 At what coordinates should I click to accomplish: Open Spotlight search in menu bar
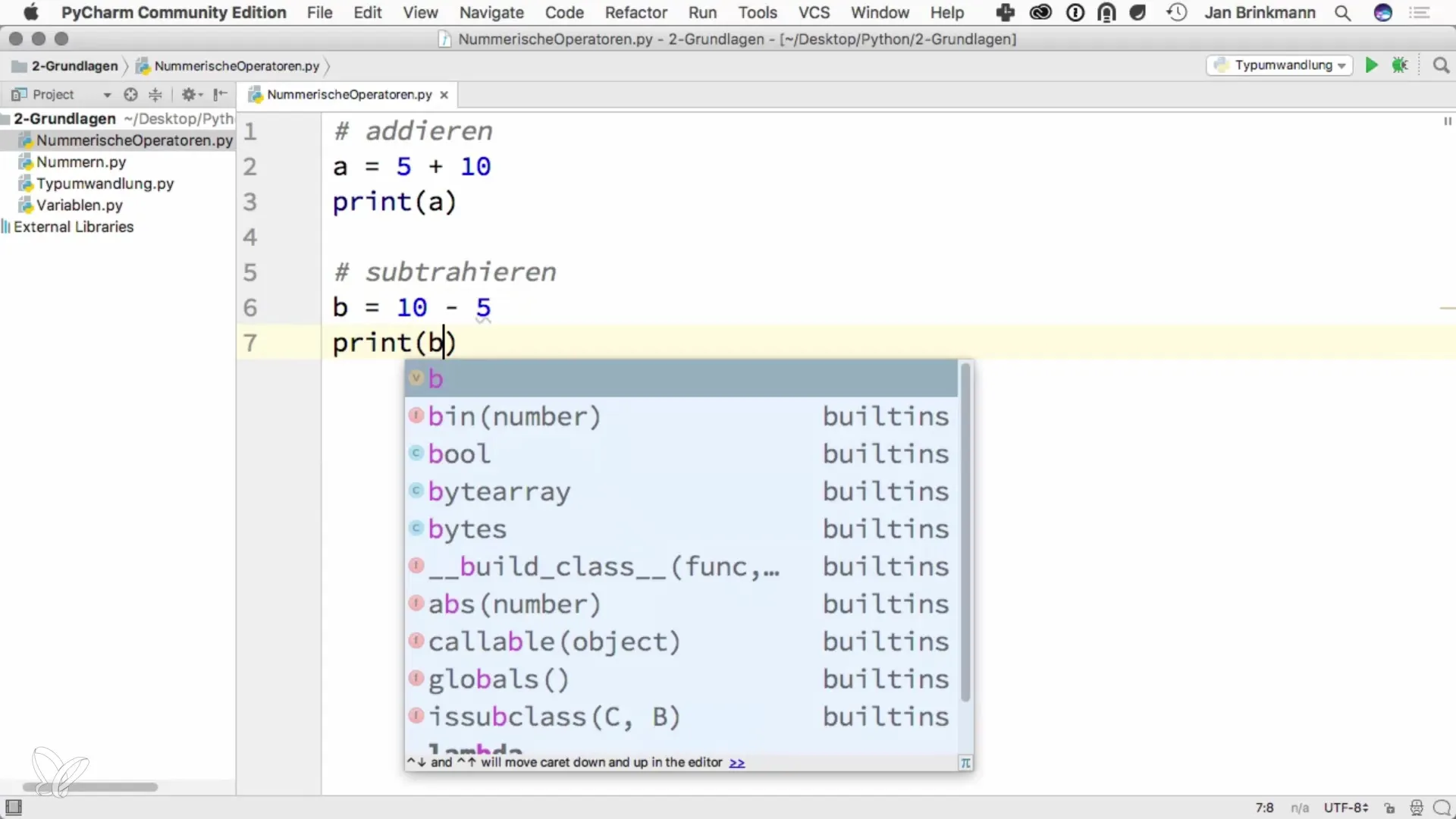1342,12
